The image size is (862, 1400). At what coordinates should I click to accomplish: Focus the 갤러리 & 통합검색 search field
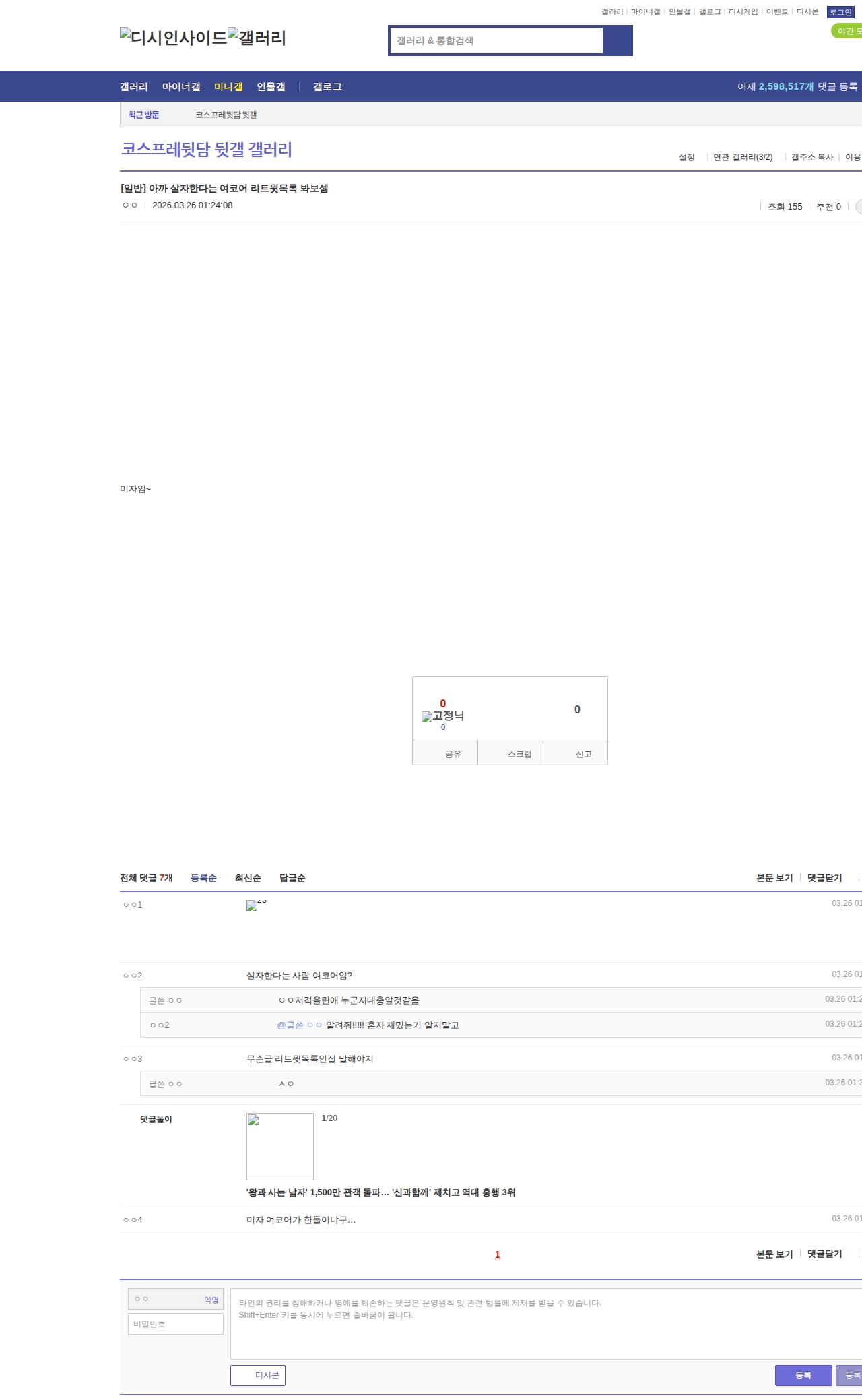point(497,40)
